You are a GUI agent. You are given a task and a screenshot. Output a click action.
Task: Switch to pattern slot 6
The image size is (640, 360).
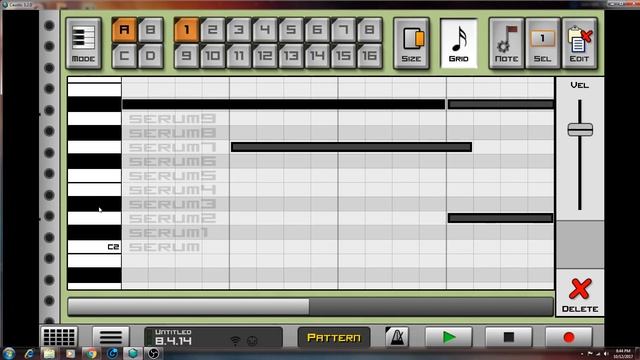317,30
